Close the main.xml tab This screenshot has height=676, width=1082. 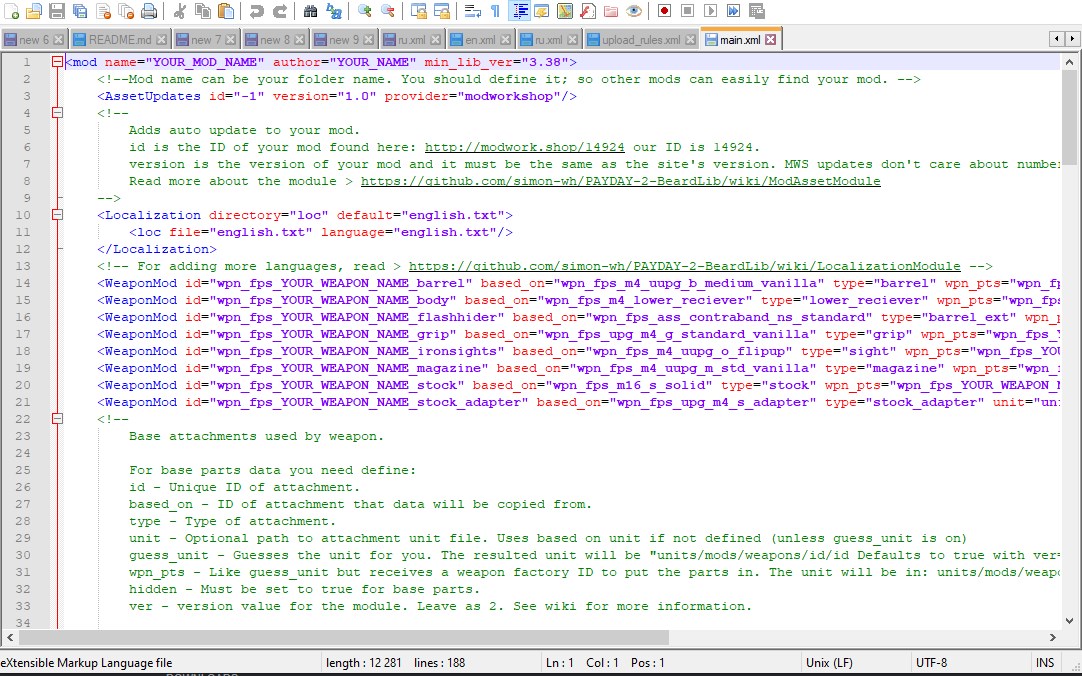[771, 40]
